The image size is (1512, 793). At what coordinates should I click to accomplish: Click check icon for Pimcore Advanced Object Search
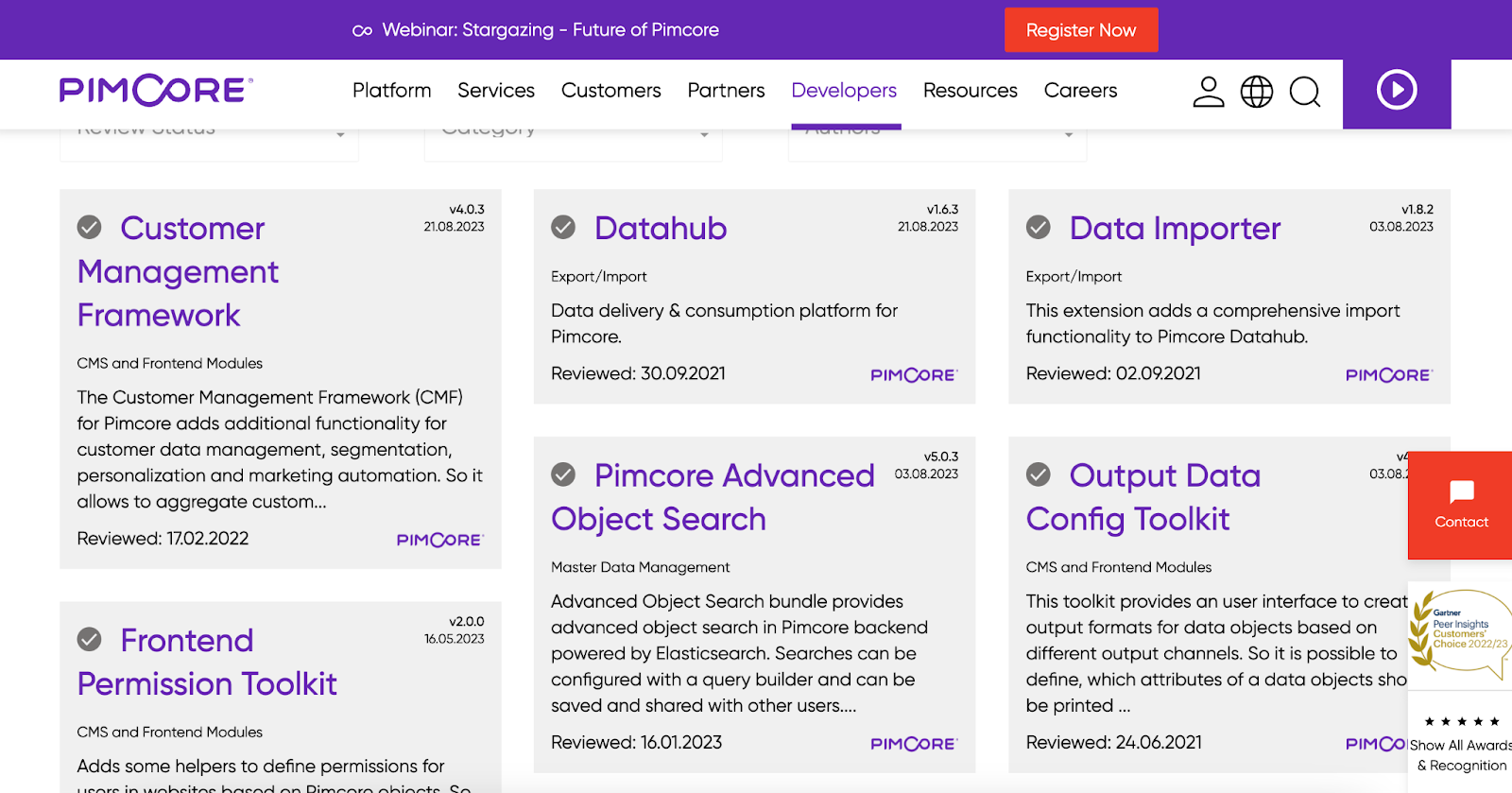(563, 474)
